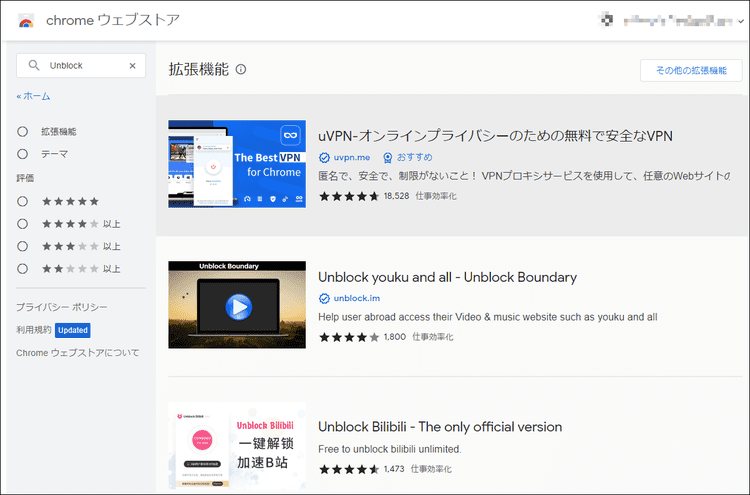The width and height of the screenshot is (750, 495).
Task: Click 'Free to unblock bilibili unlimited' description
Action: tap(390, 450)
